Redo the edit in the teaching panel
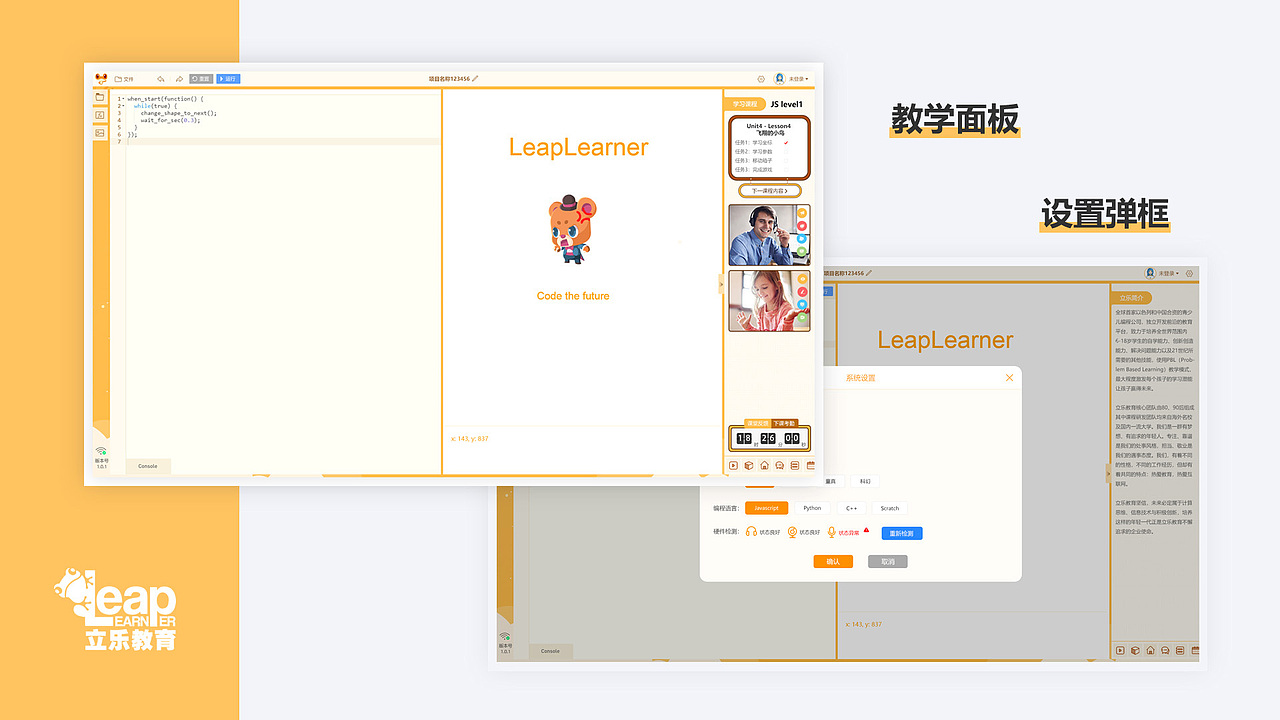The width and height of the screenshot is (1280, 720). click(179, 79)
